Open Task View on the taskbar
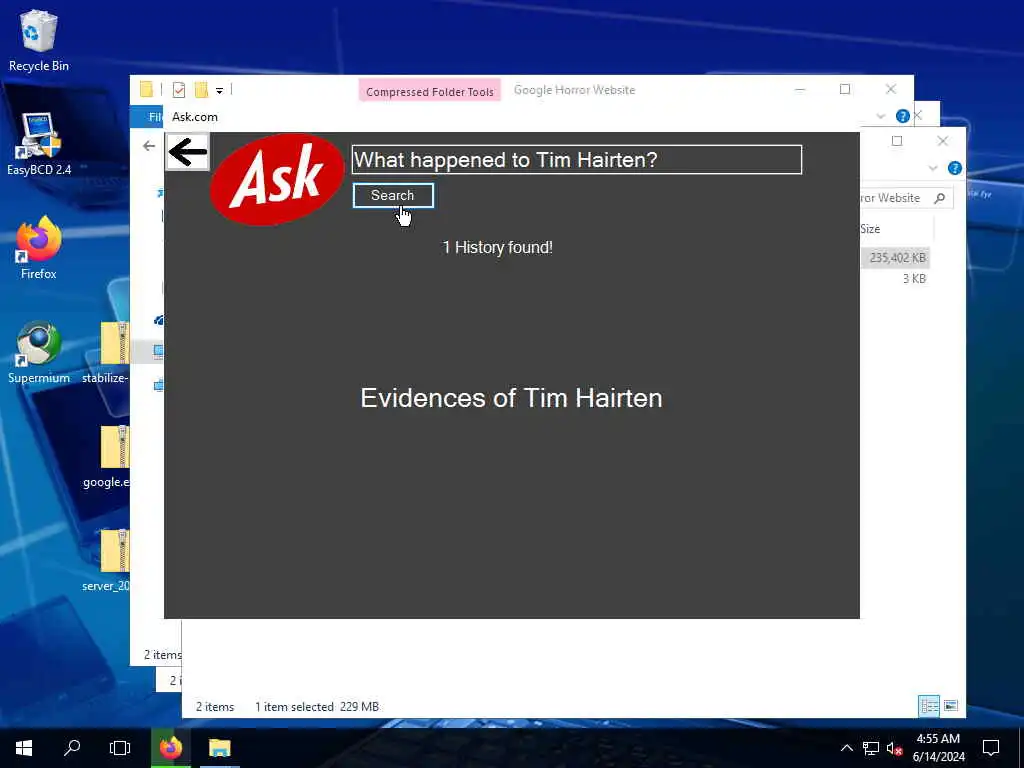 click(120, 748)
